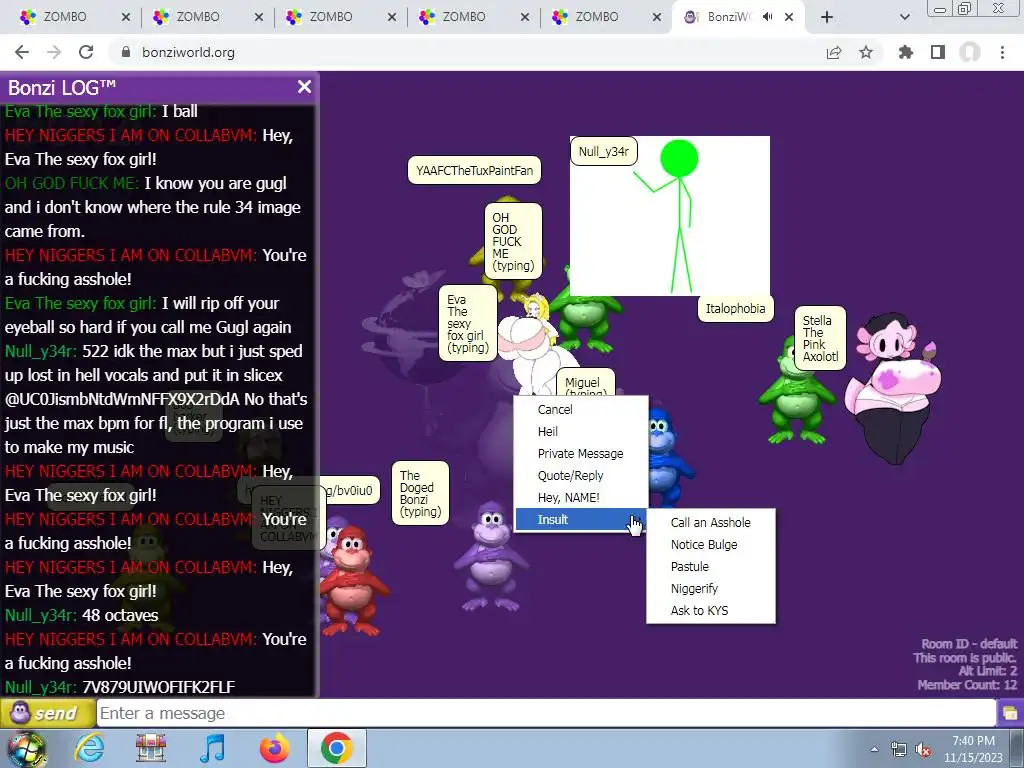Open the taskbar icon next to Internet Explorer
This screenshot has width=1024, height=768.
pyautogui.click(x=151, y=748)
